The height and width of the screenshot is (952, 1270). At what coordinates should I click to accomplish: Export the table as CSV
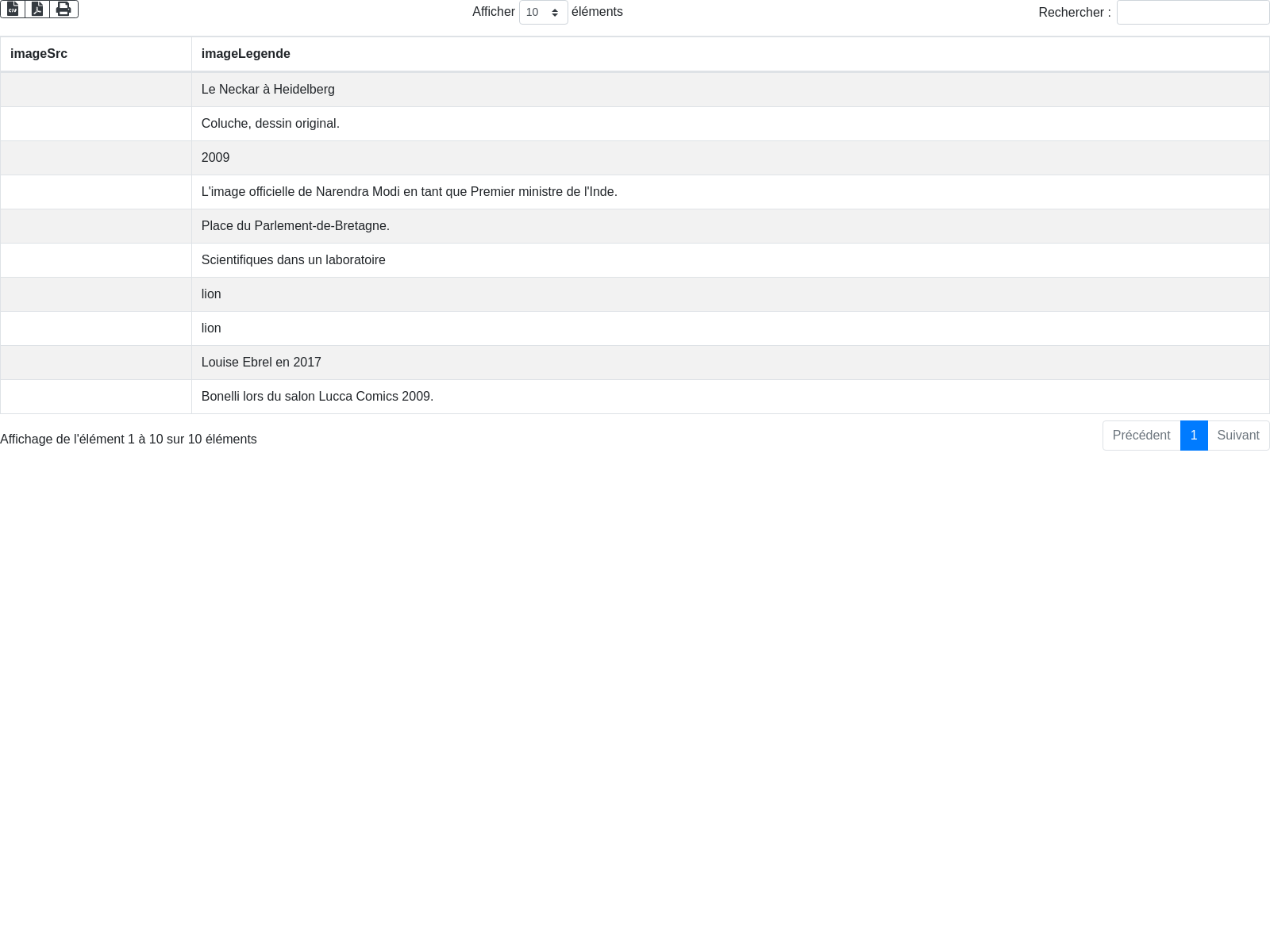[x=13, y=9]
